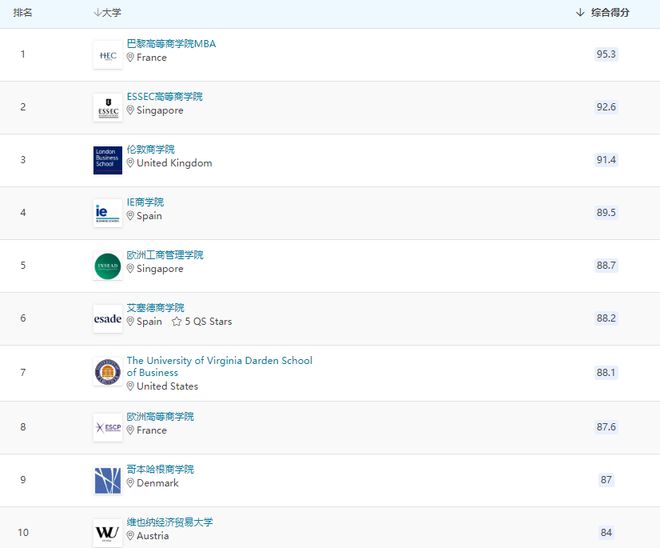Screen dimensions: 660x548
Task: Open the London Business School logo
Action: [108, 160]
